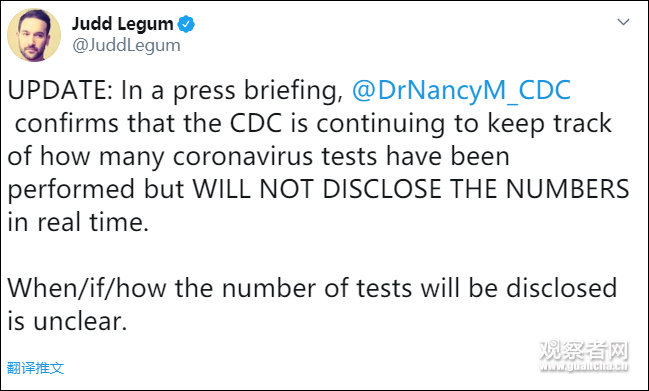Image resolution: width=649 pixels, height=391 pixels.
Task: Open Judd Legum's profile avatar photo
Action: click(x=34, y=35)
